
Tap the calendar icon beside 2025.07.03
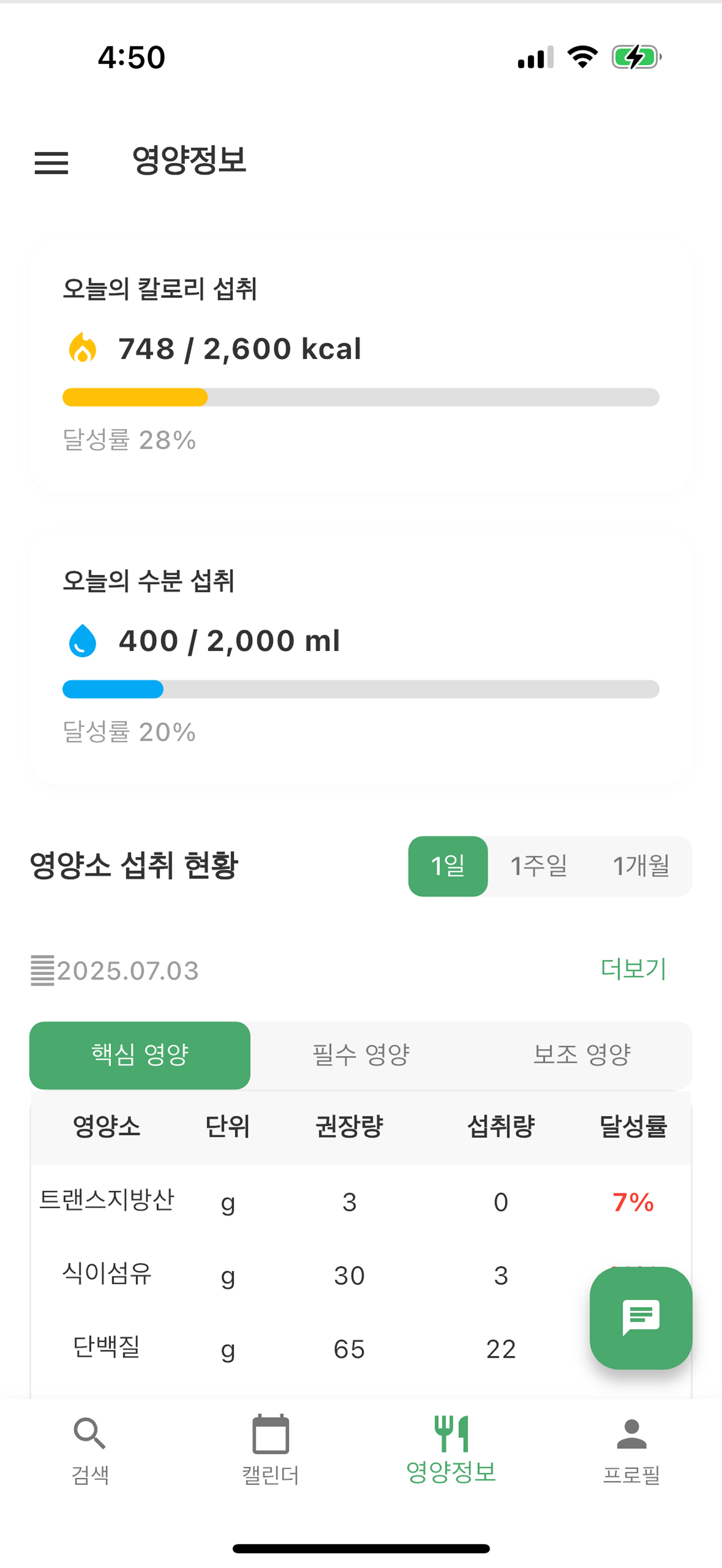(x=43, y=970)
